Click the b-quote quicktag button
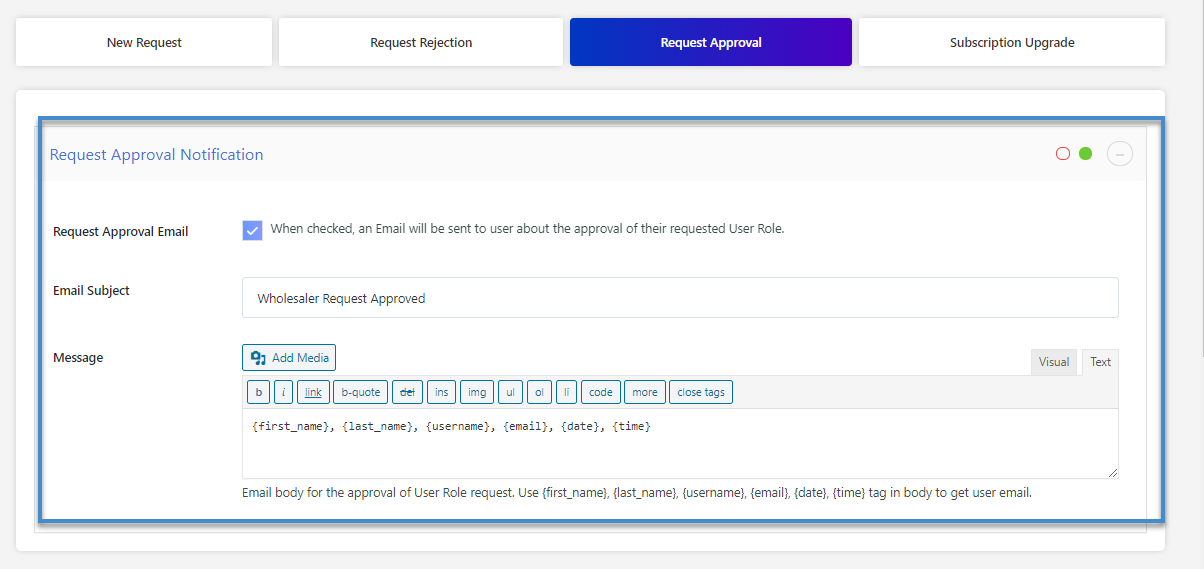This screenshot has height=569, width=1204. point(360,392)
